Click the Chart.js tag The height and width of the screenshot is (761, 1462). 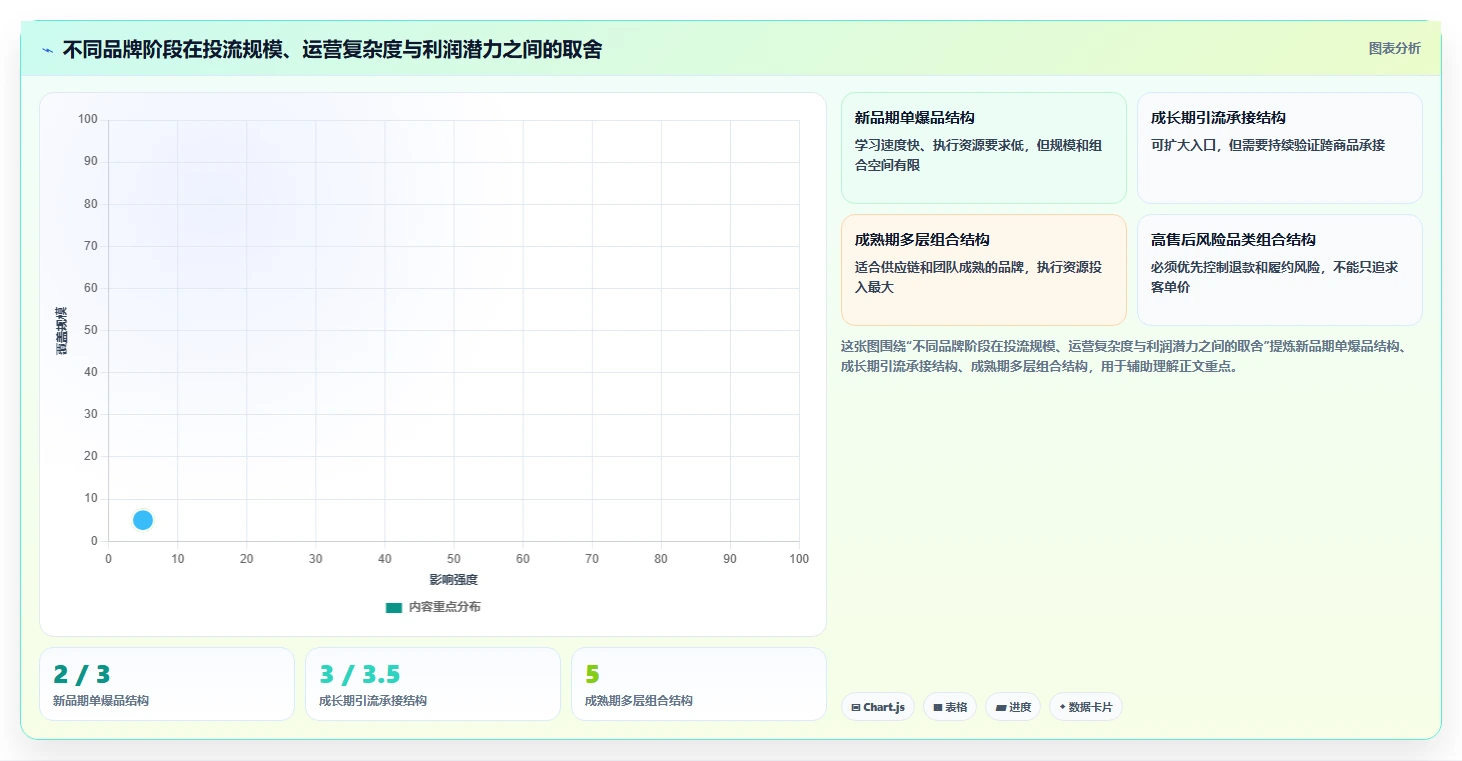pyautogui.click(x=878, y=707)
